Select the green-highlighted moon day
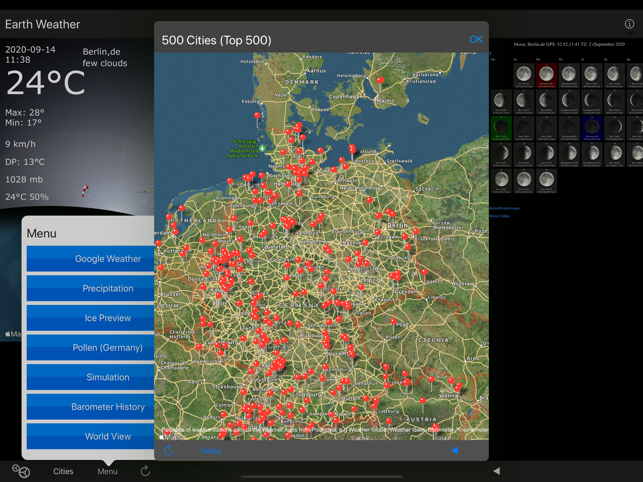This screenshot has height=482, width=643. [x=501, y=128]
